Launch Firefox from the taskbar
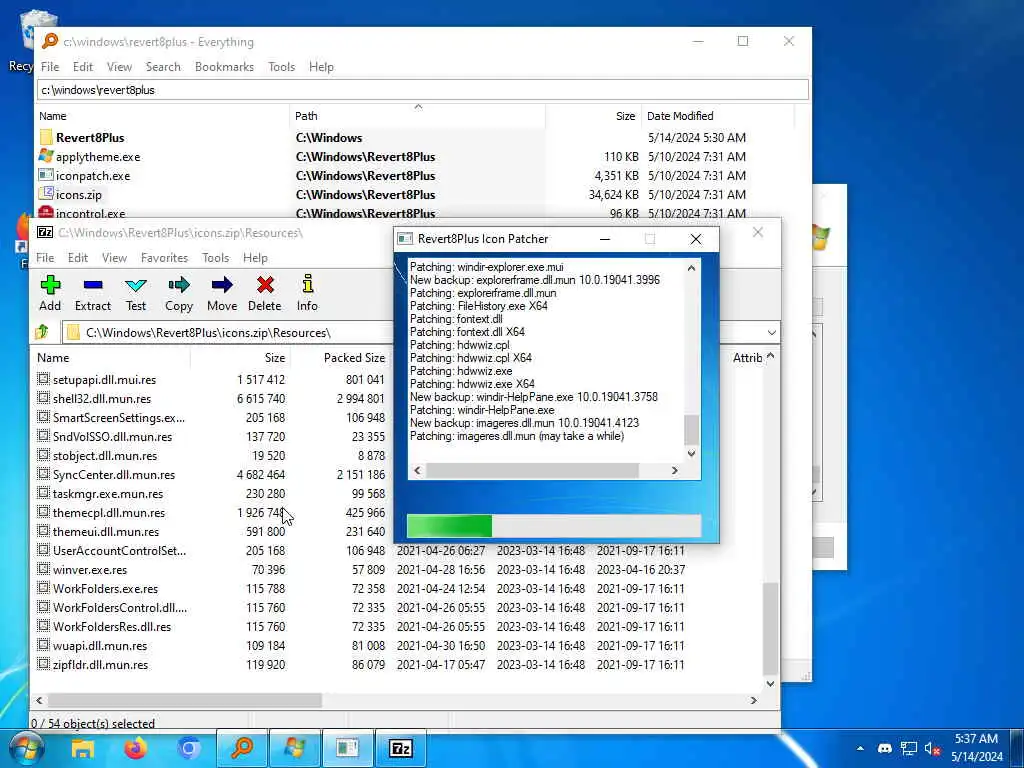This screenshot has height=768, width=1024. (x=136, y=748)
